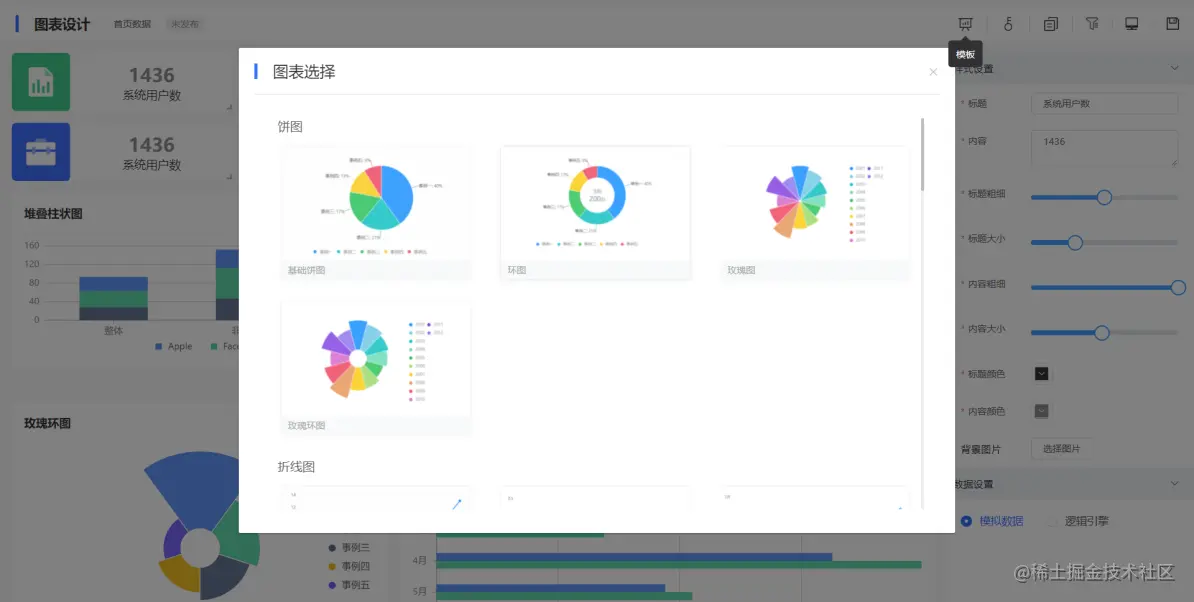Toggle the 事例四 legend item
This screenshot has width=1194, height=602.
pyautogui.click(x=349, y=566)
